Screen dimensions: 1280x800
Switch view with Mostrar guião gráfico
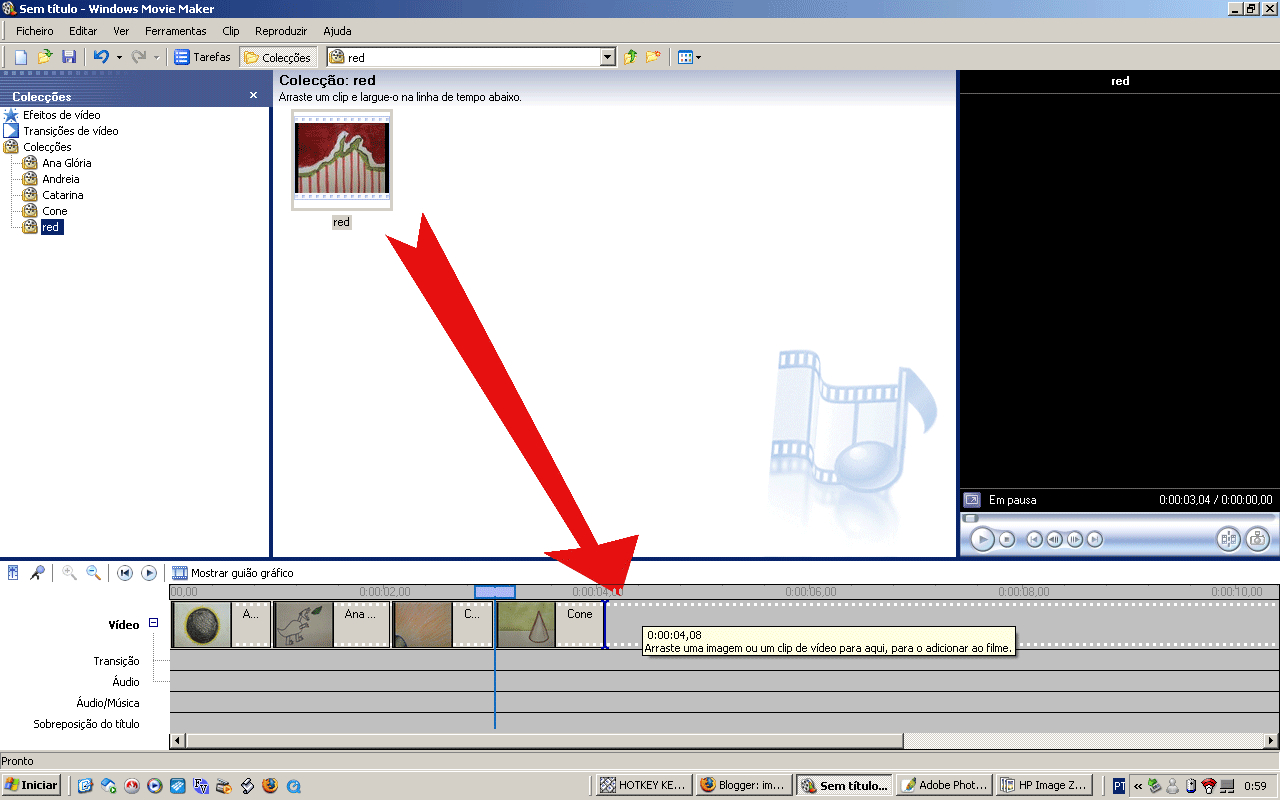[232, 573]
